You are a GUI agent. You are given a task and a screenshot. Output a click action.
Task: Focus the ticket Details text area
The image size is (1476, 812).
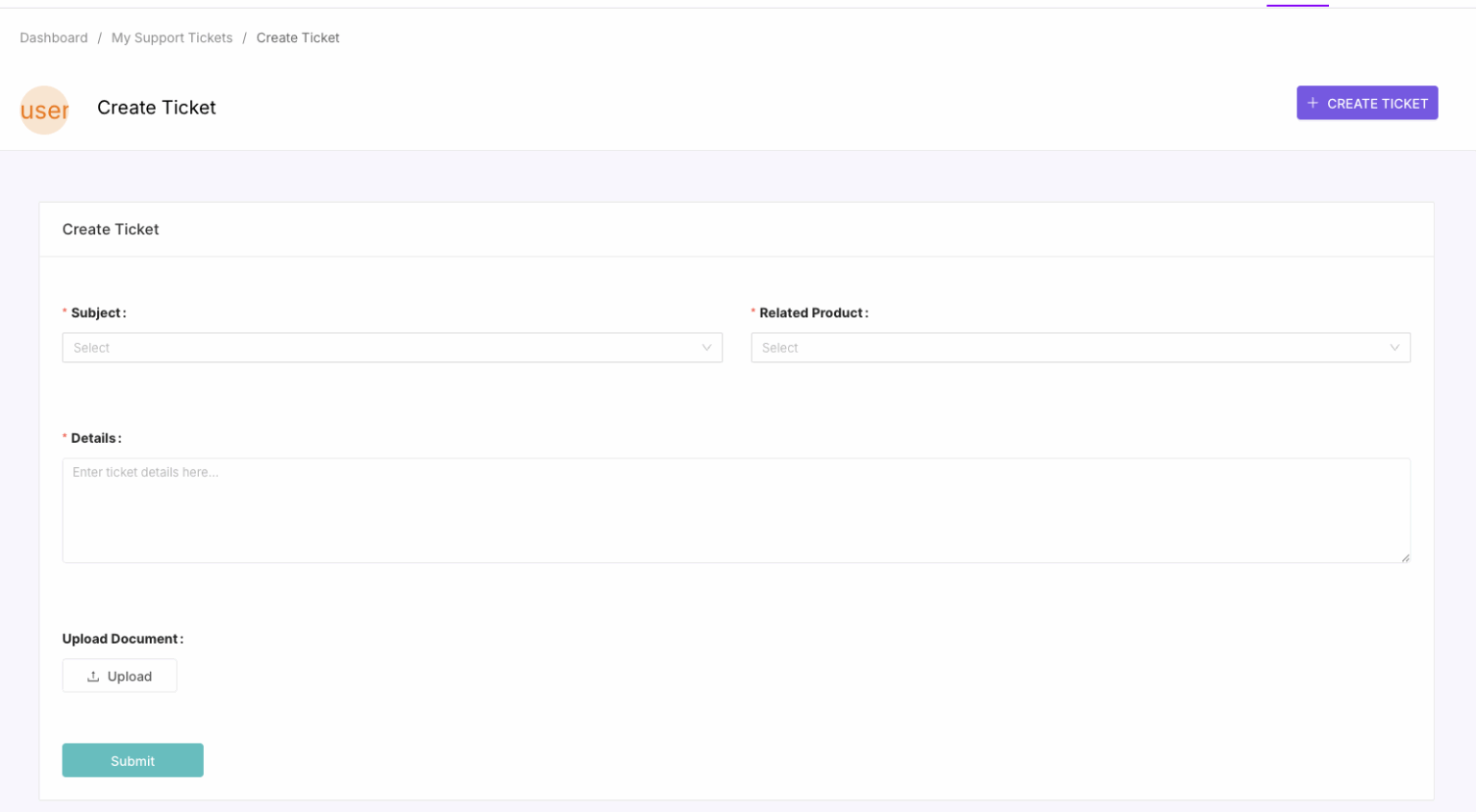736,510
